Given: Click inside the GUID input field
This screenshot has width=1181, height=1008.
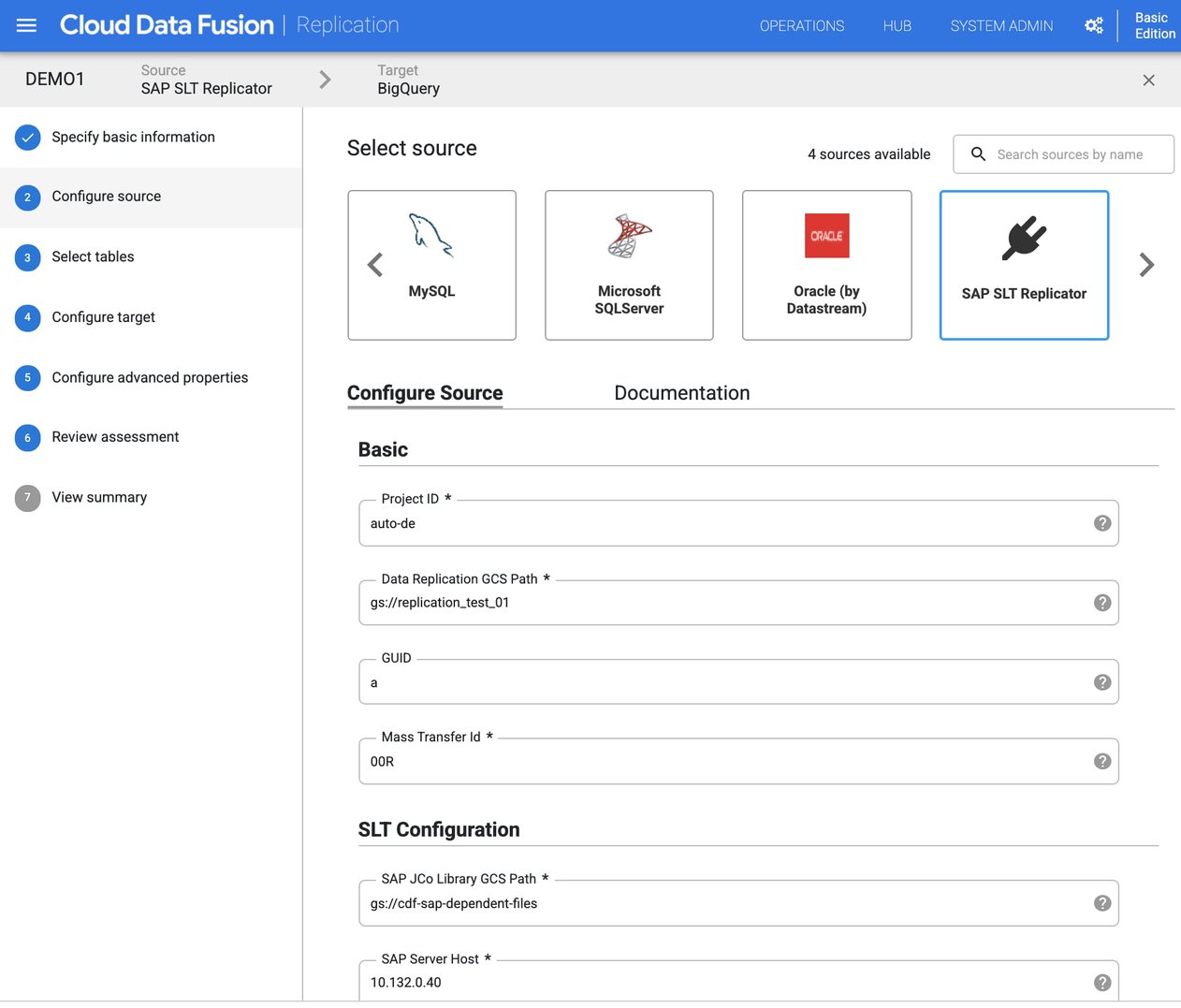Looking at the screenshot, I should pyautogui.click(x=655, y=682).
